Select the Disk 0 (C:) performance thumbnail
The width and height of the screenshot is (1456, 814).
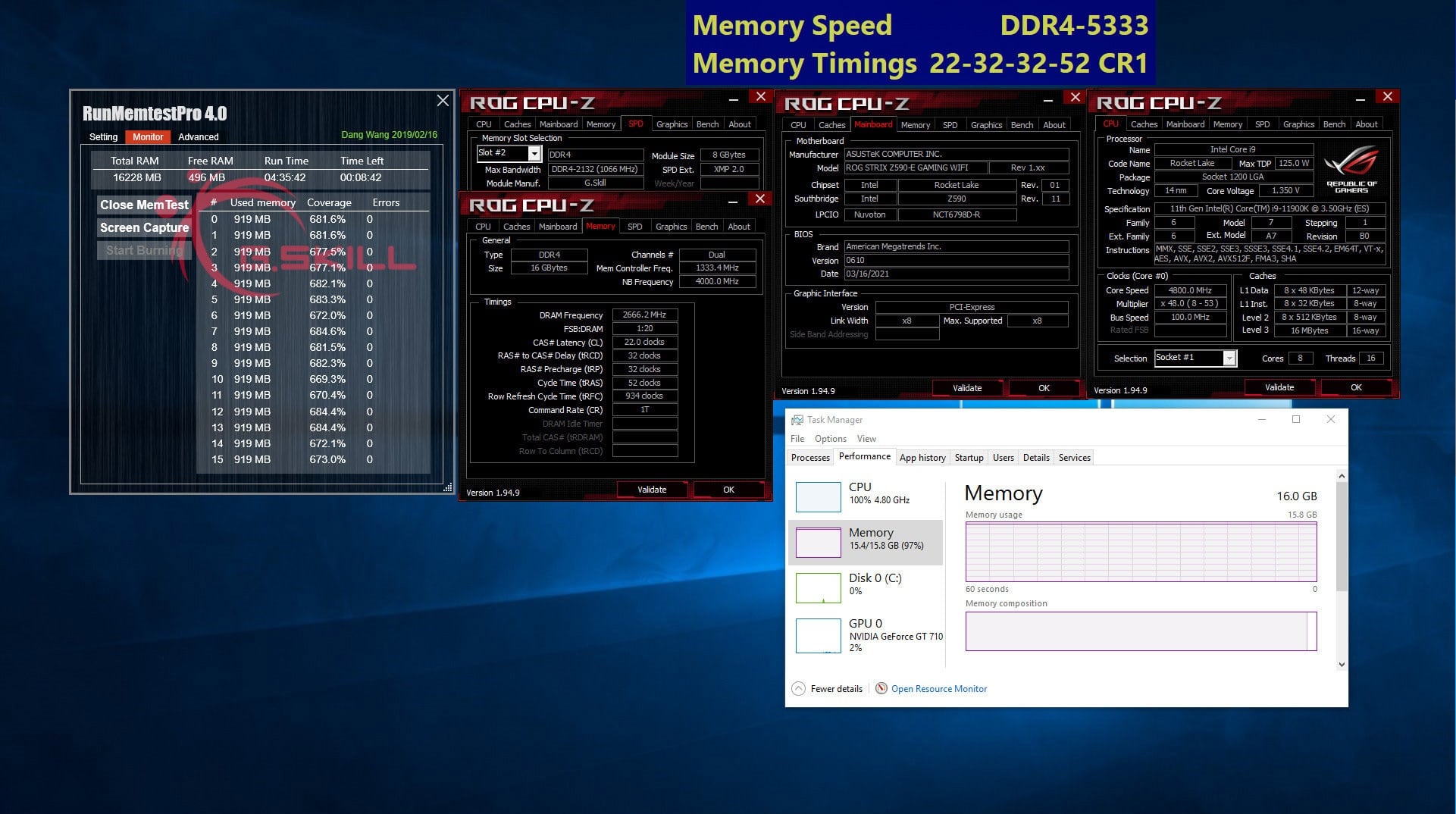tap(818, 587)
